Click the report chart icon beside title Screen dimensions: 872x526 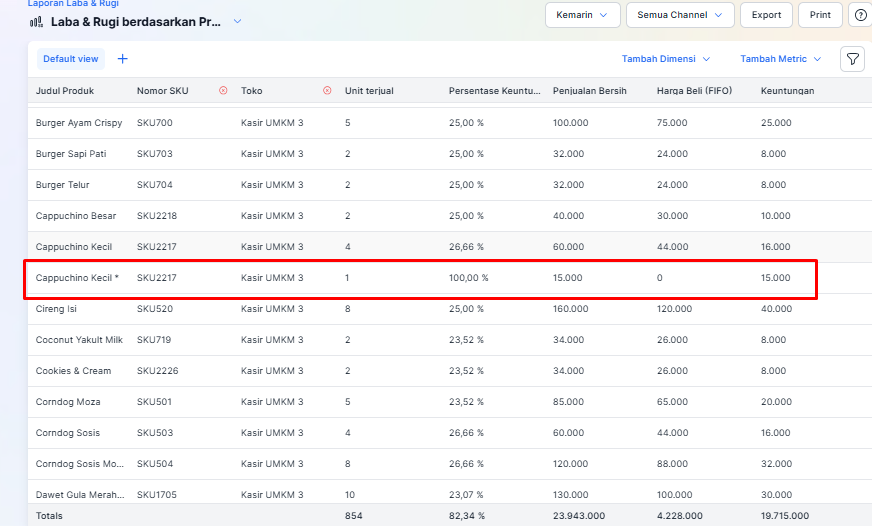(x=36, y=21)
